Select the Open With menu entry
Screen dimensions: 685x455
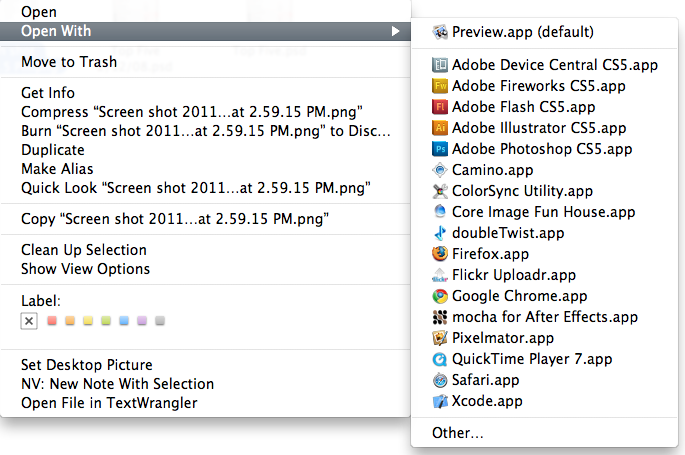tap(205, 31)
